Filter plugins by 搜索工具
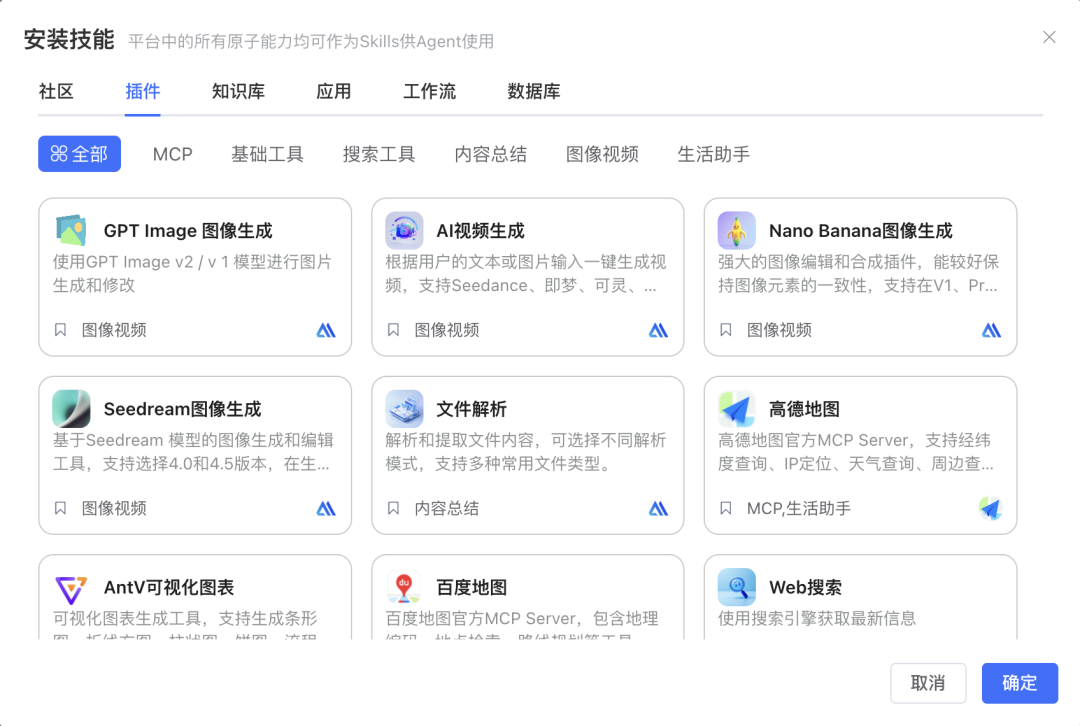The image size is (1080, 726). pyautogui.click(x=379, y=154)
